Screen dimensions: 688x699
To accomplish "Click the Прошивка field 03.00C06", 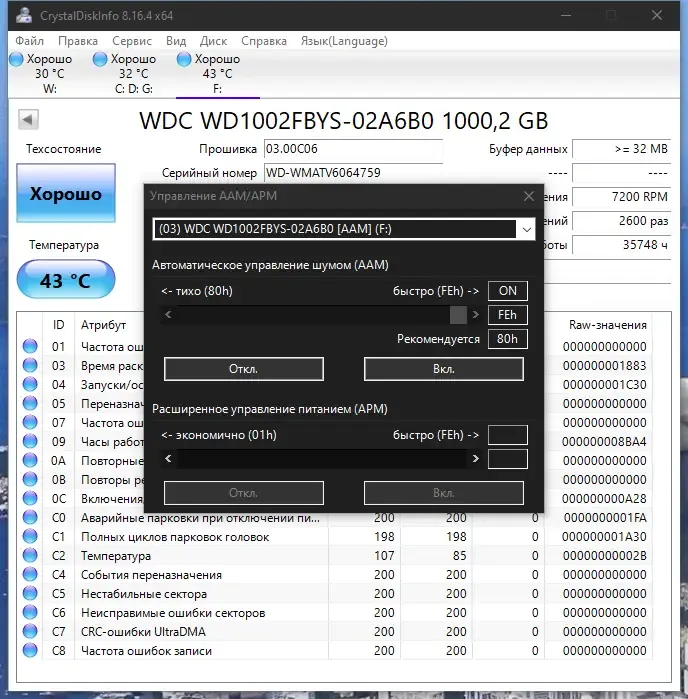I will (353, 149).
